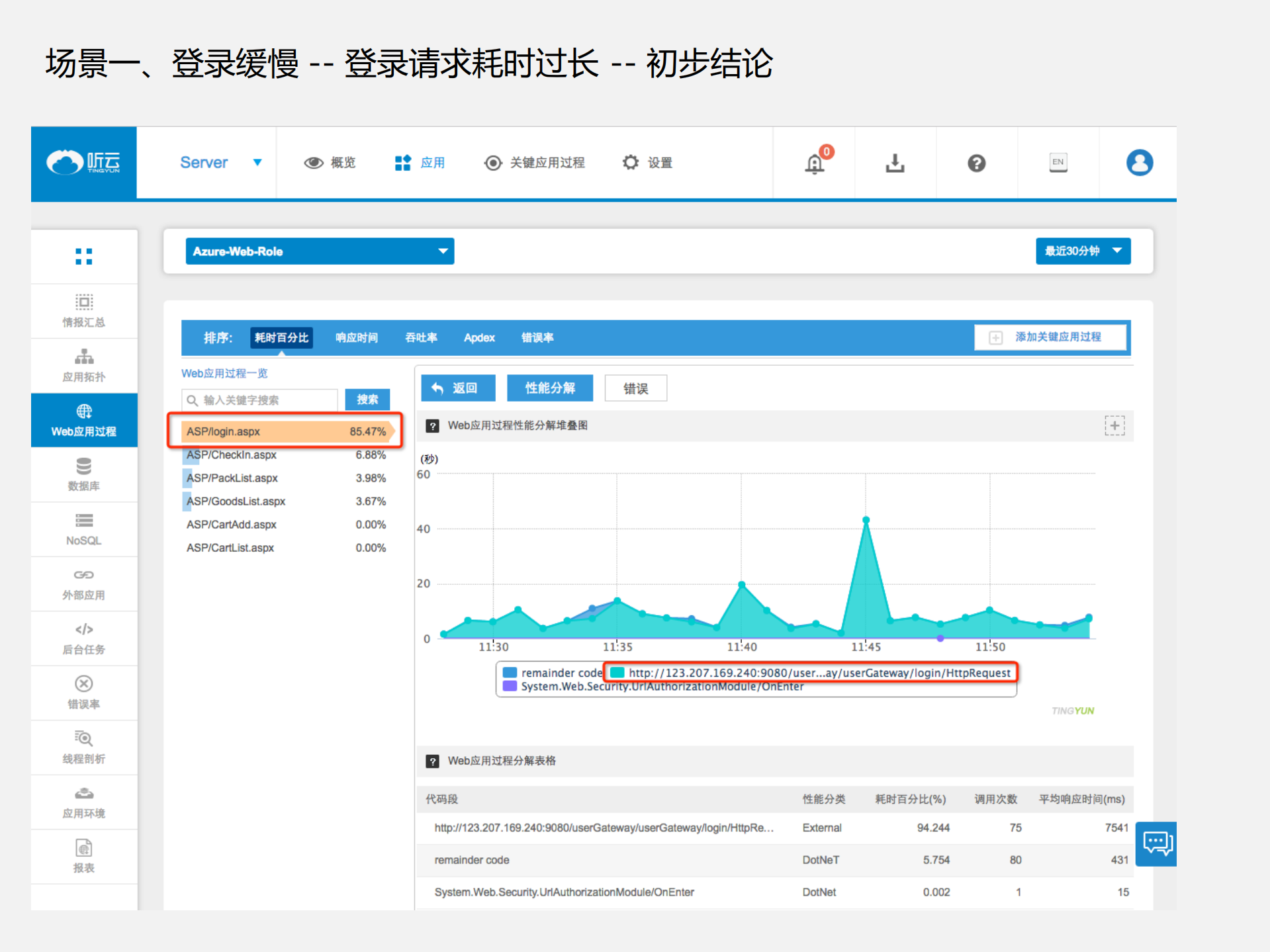The height and width of the screenshot is (952, 1270).
Task: Switch to the Apdex sort tab
Action: (x=478, y=337)
